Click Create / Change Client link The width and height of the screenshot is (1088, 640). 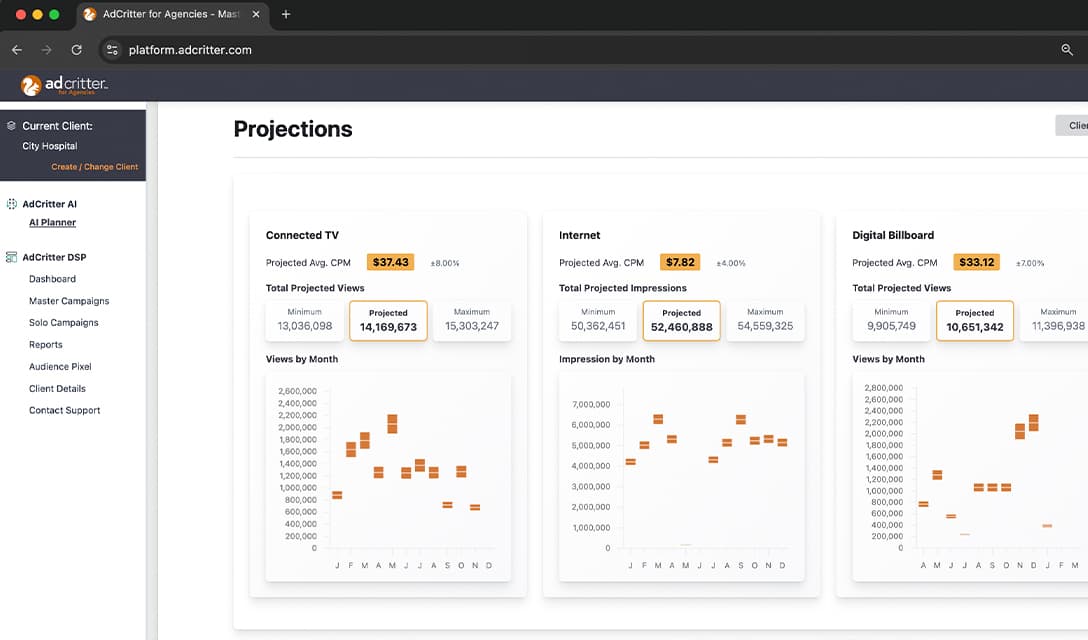click(95, 167)
